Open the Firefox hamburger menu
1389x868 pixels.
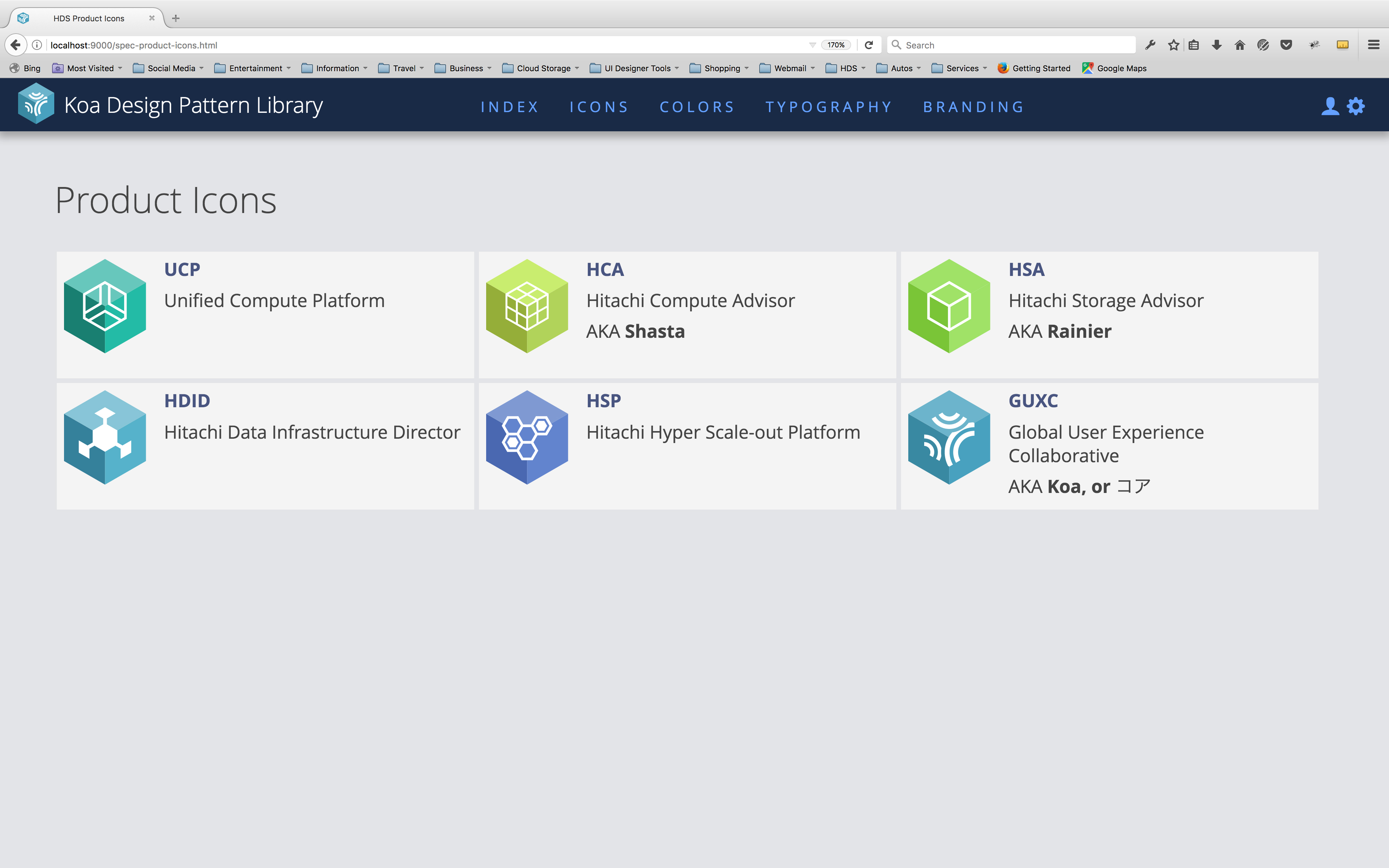tap(1373, 45)
